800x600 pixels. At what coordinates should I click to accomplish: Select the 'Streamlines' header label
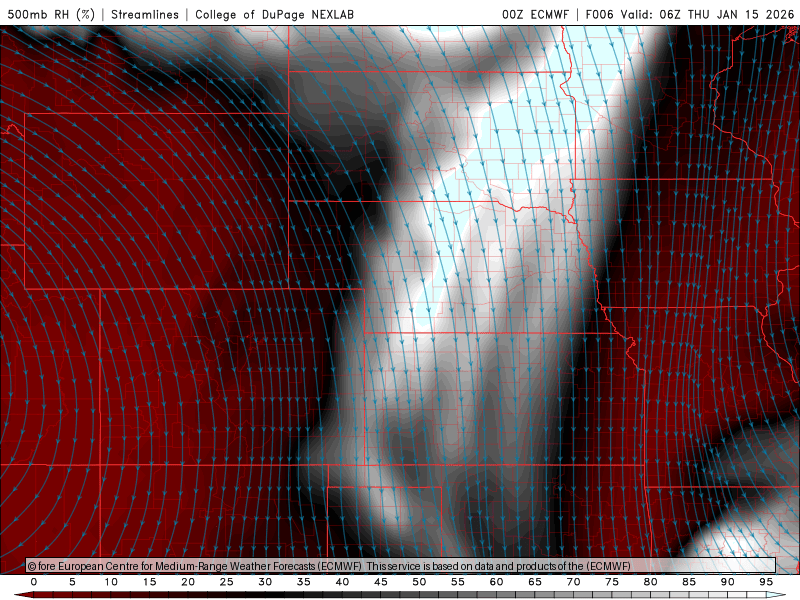(145, 14)
